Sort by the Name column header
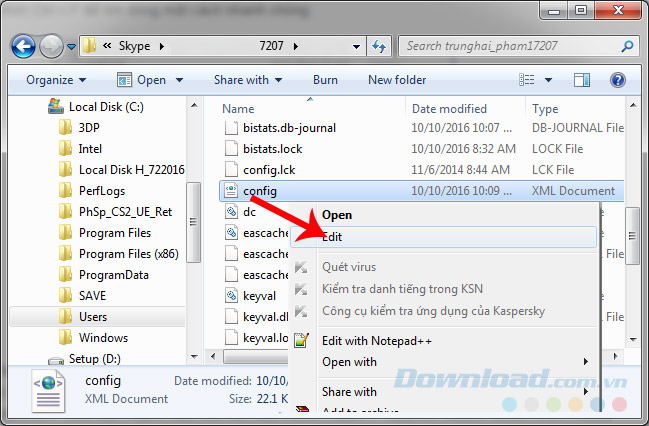649x426 pixels. click(x=238, y=109)
